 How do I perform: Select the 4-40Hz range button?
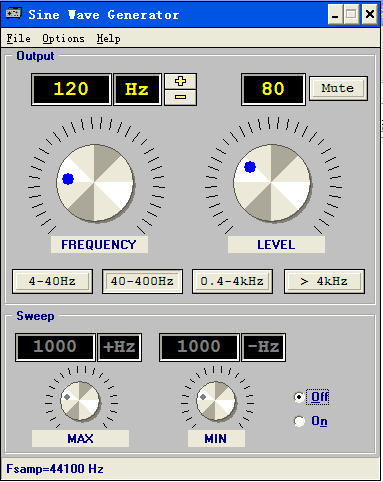52,281
